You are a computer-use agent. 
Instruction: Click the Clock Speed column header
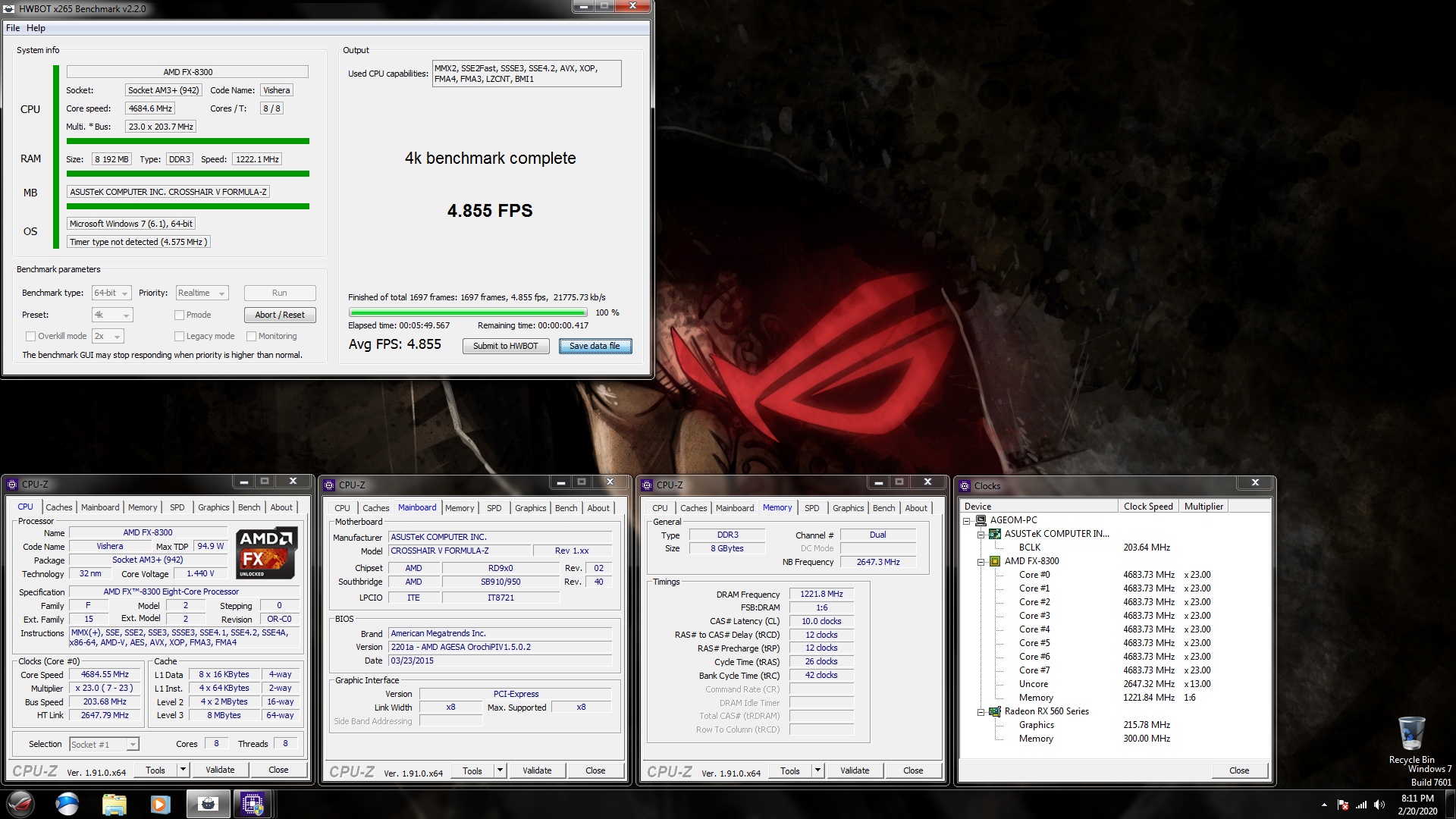pos(1148,507)
